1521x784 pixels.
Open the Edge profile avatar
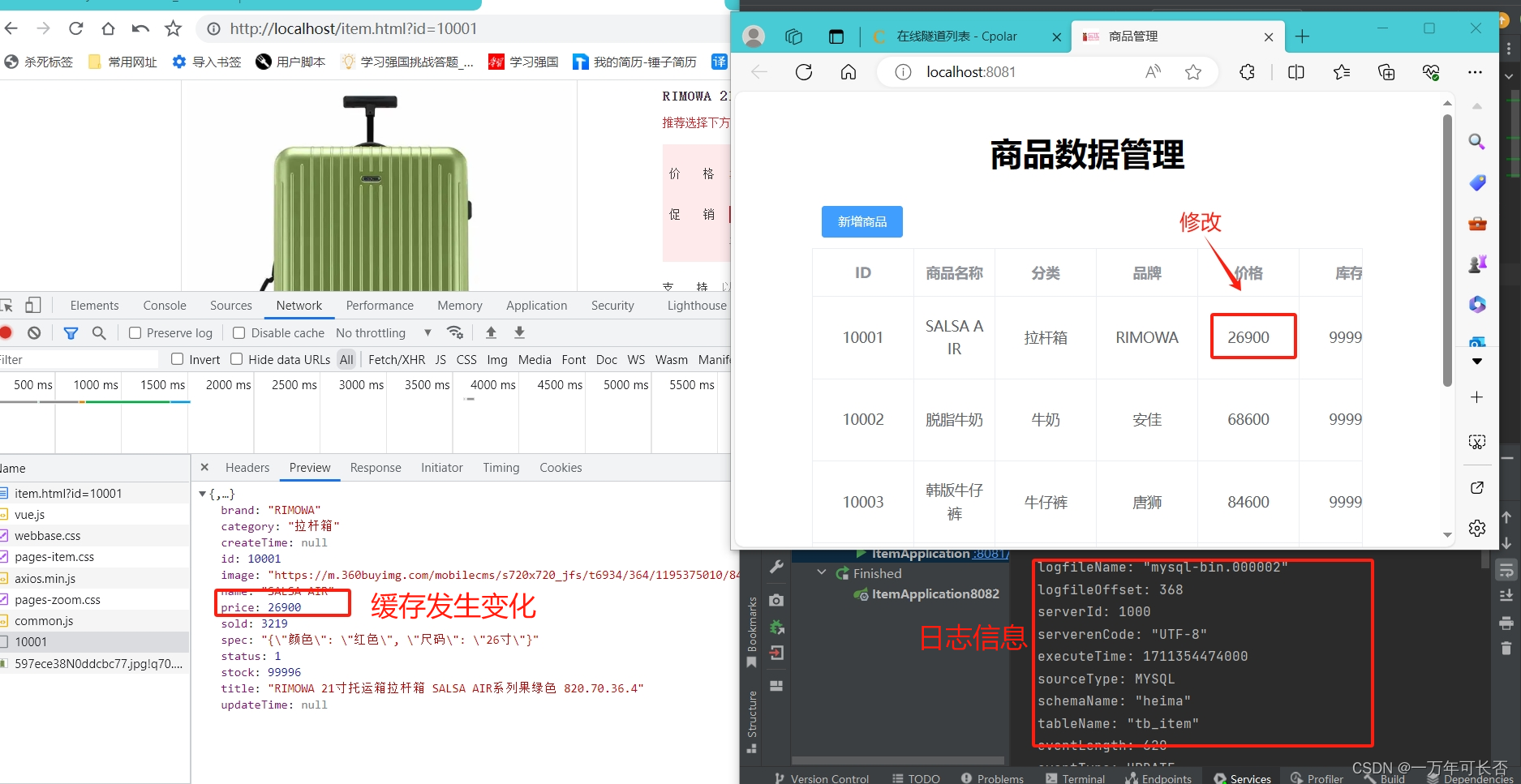coord(754,36)
